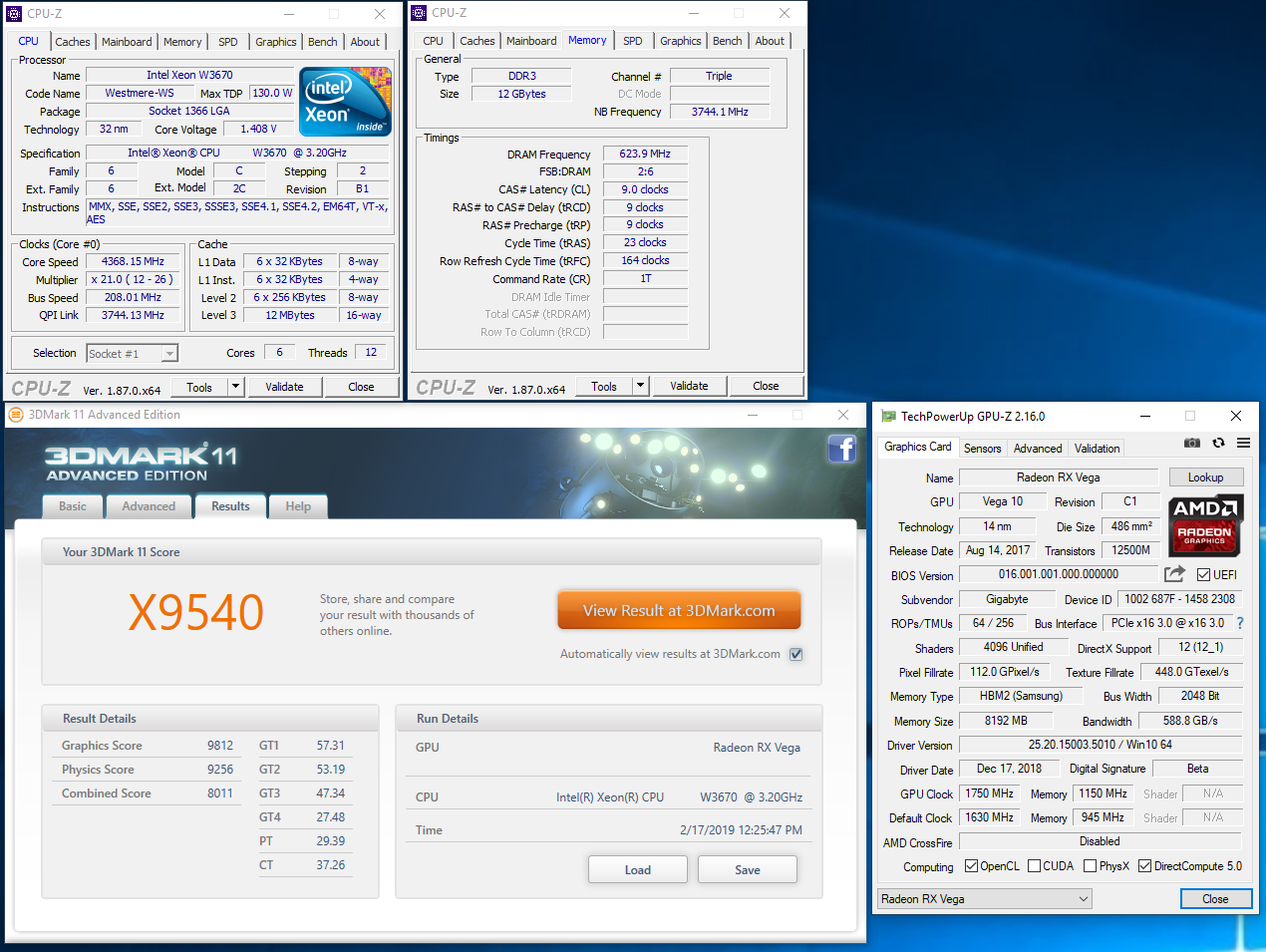Click View Result at 3DMark.com button
This screenshot has width=1266, height=952.
679,610
